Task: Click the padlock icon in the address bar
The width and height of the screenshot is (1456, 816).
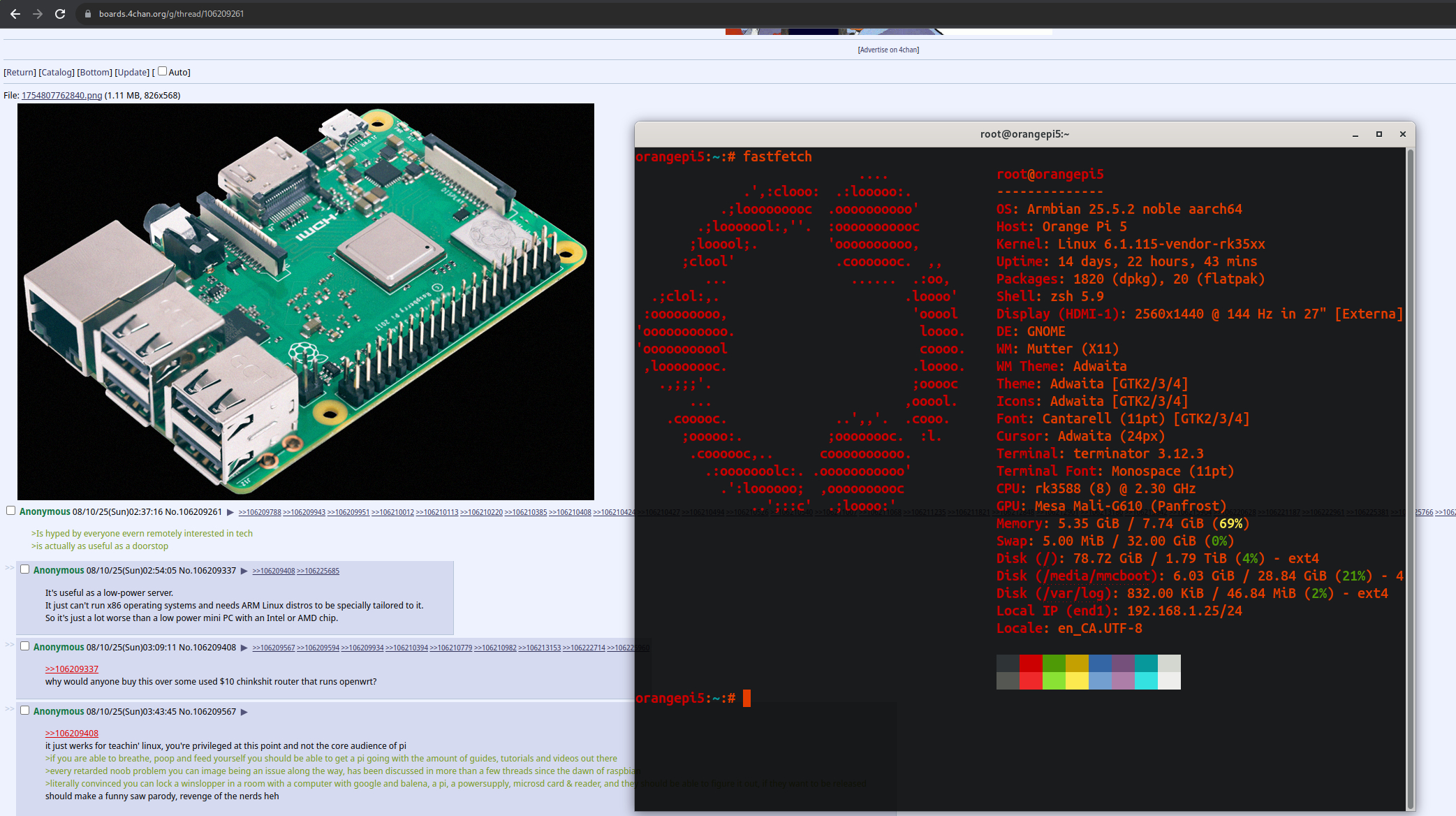Action: [x=88, y=14]
